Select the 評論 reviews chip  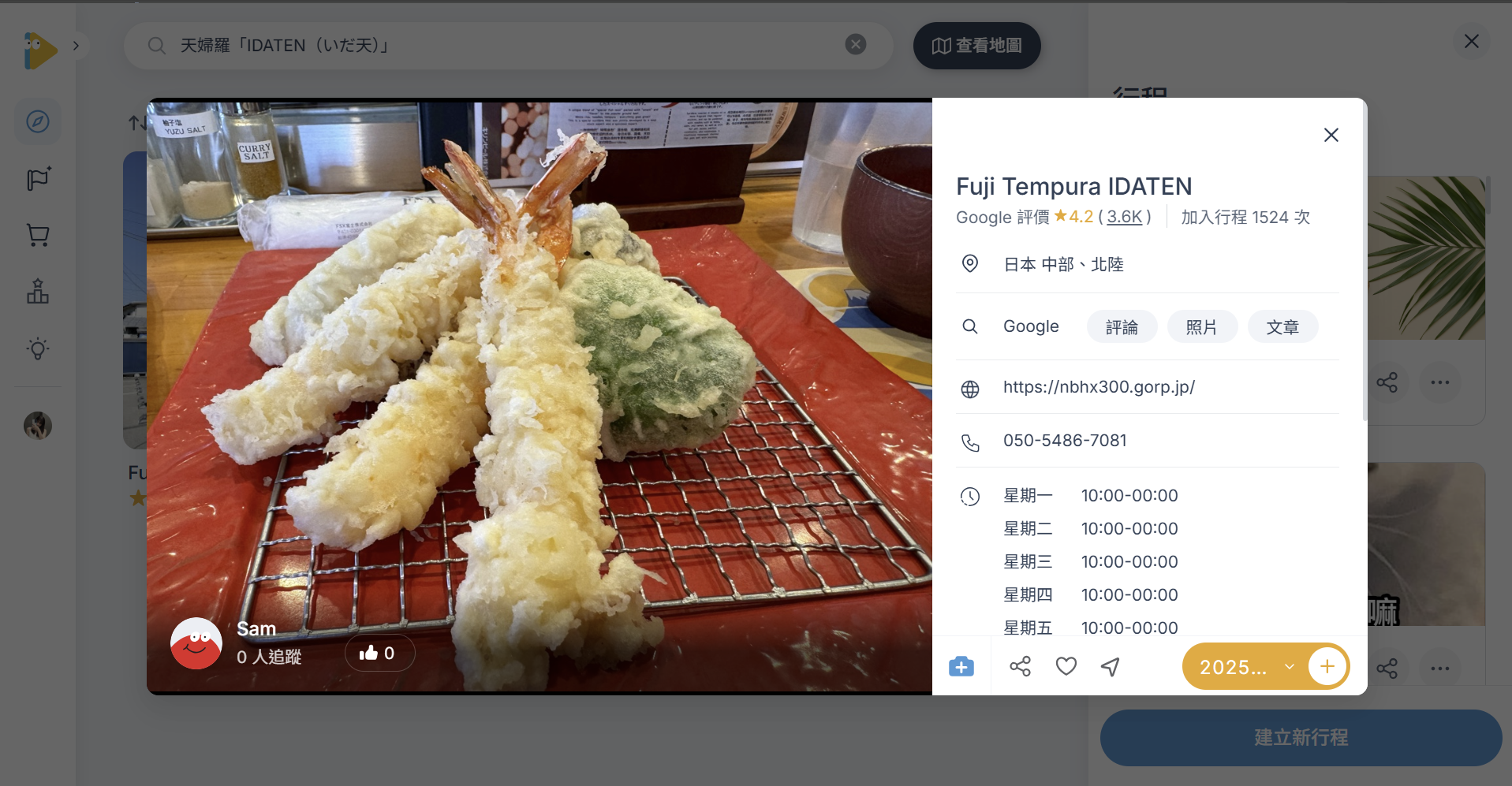(1122, 327)
